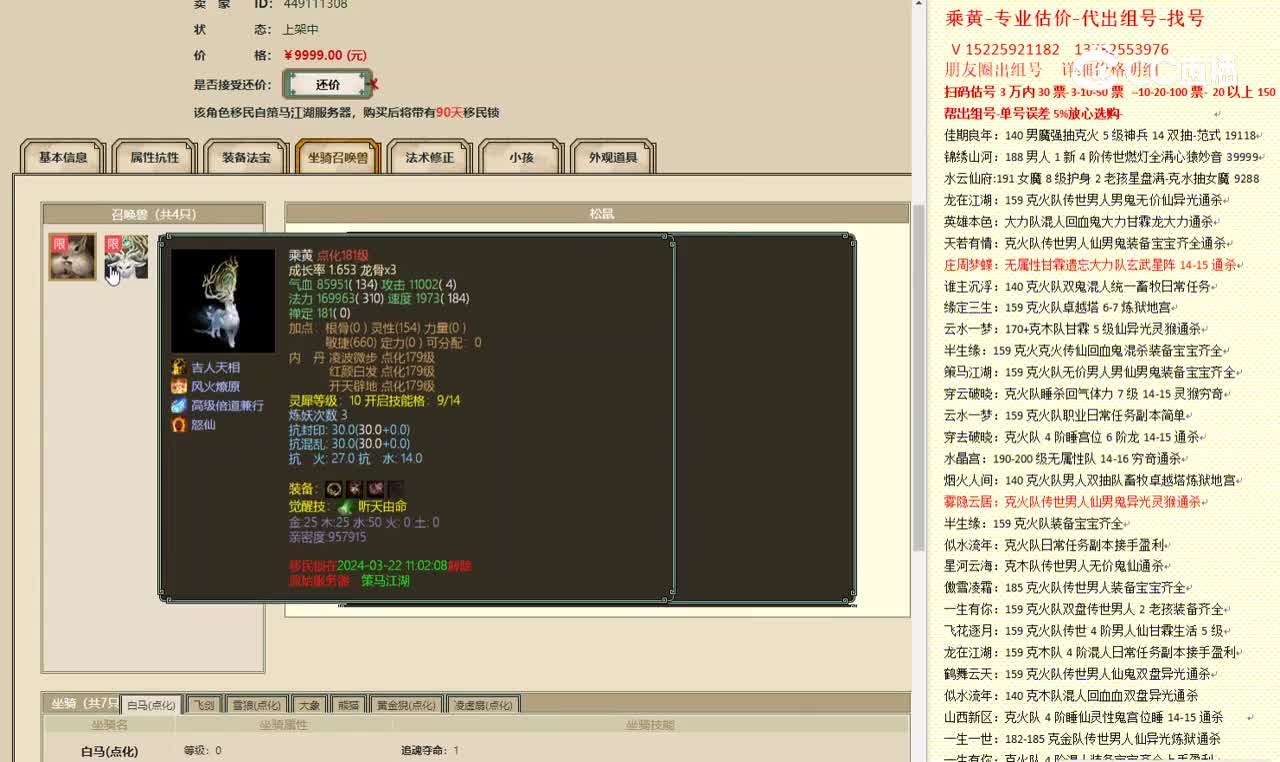Click listing 傲雪凌霜 185 克火队传世男人
The image size is (1280, 762).
click(1065, 588)
